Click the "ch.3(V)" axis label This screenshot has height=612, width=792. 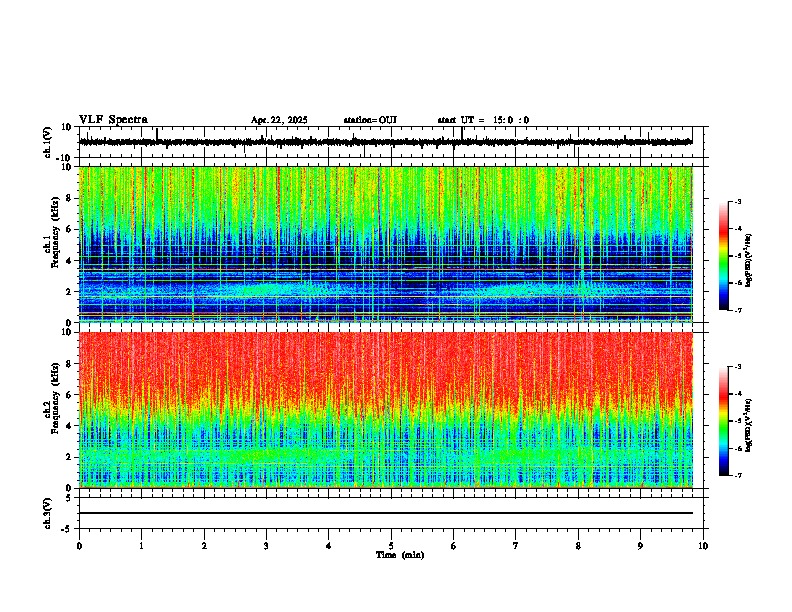(48, 513)
